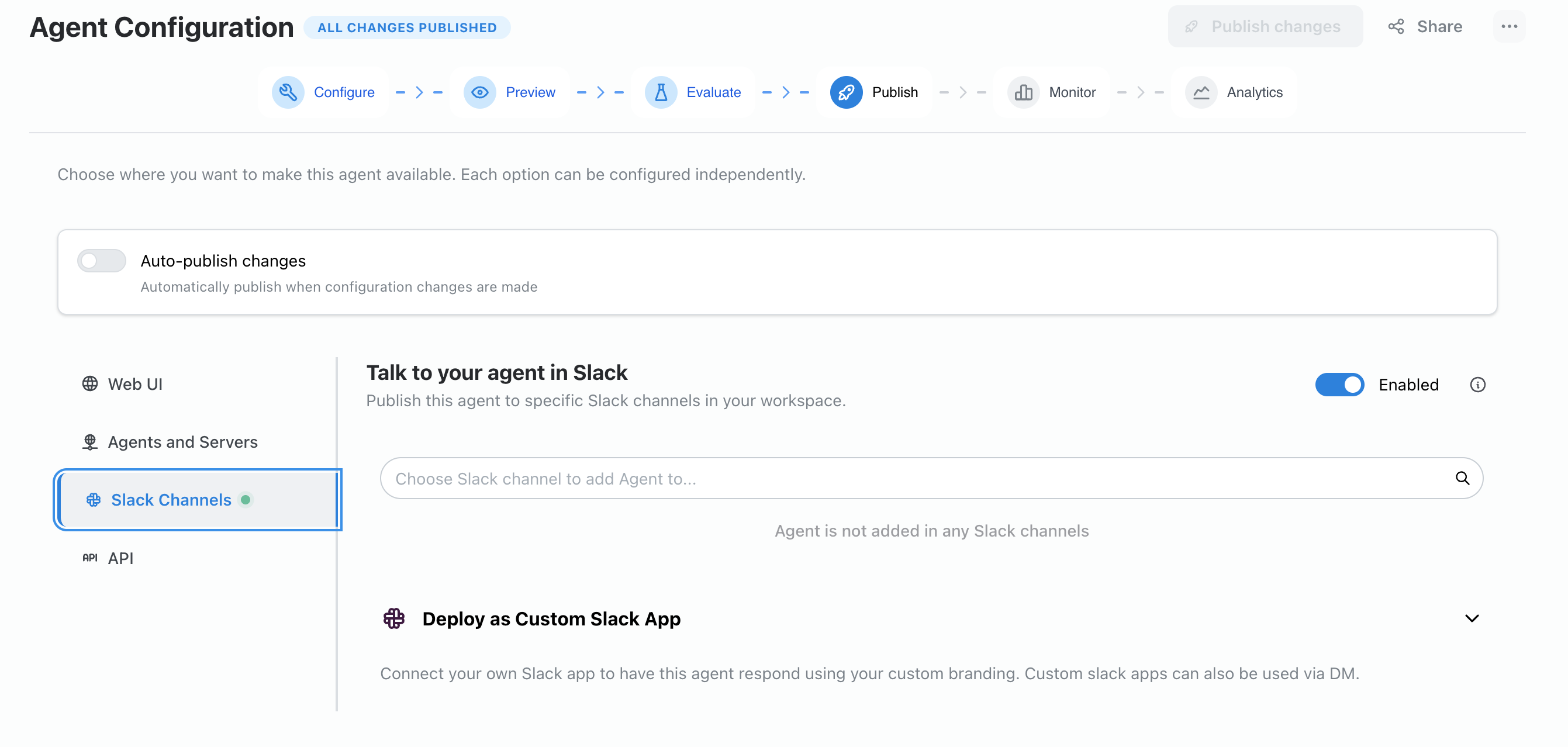Open Agents and Servers section
Image resolution: width=1568 pixels, height=747 pixels.
(x=182, y=442)
